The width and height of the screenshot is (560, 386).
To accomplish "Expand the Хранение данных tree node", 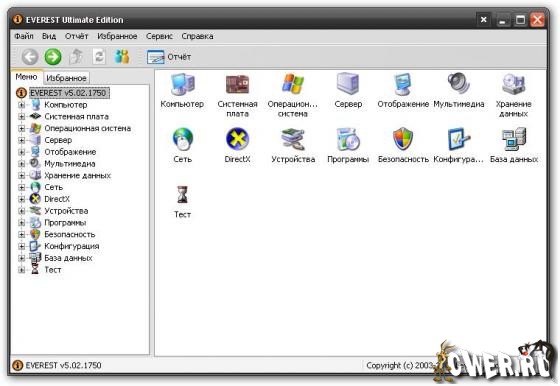I will (x=21, y=176).
